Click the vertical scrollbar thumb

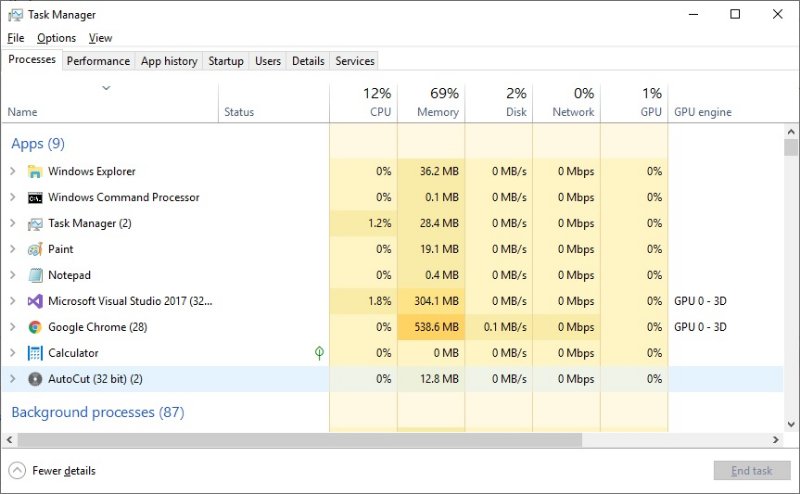(791, 147)
